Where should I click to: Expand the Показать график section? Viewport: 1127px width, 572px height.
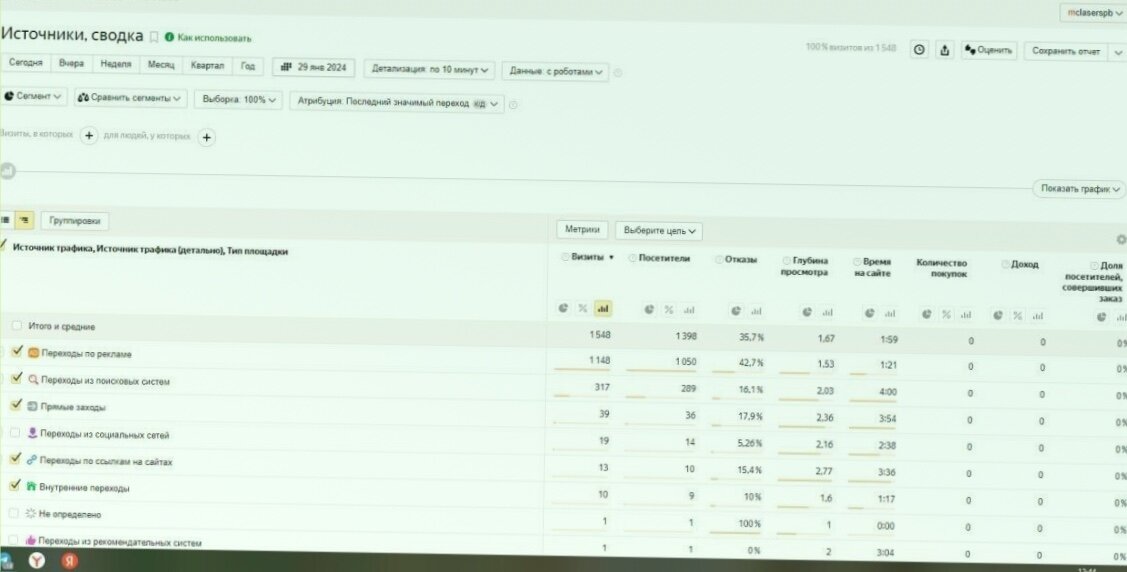click(1080, 189)
